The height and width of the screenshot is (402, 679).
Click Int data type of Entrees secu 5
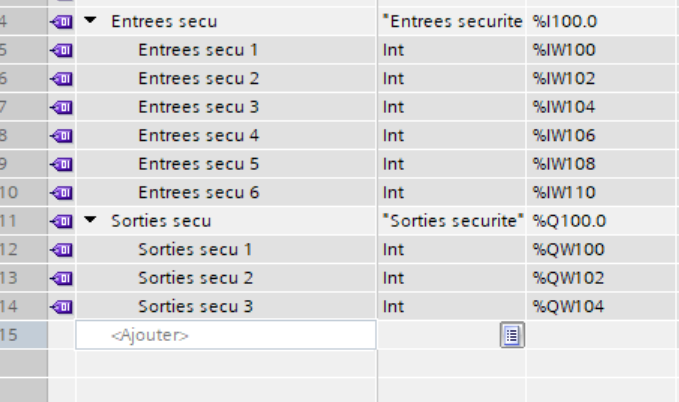(393, 164)
